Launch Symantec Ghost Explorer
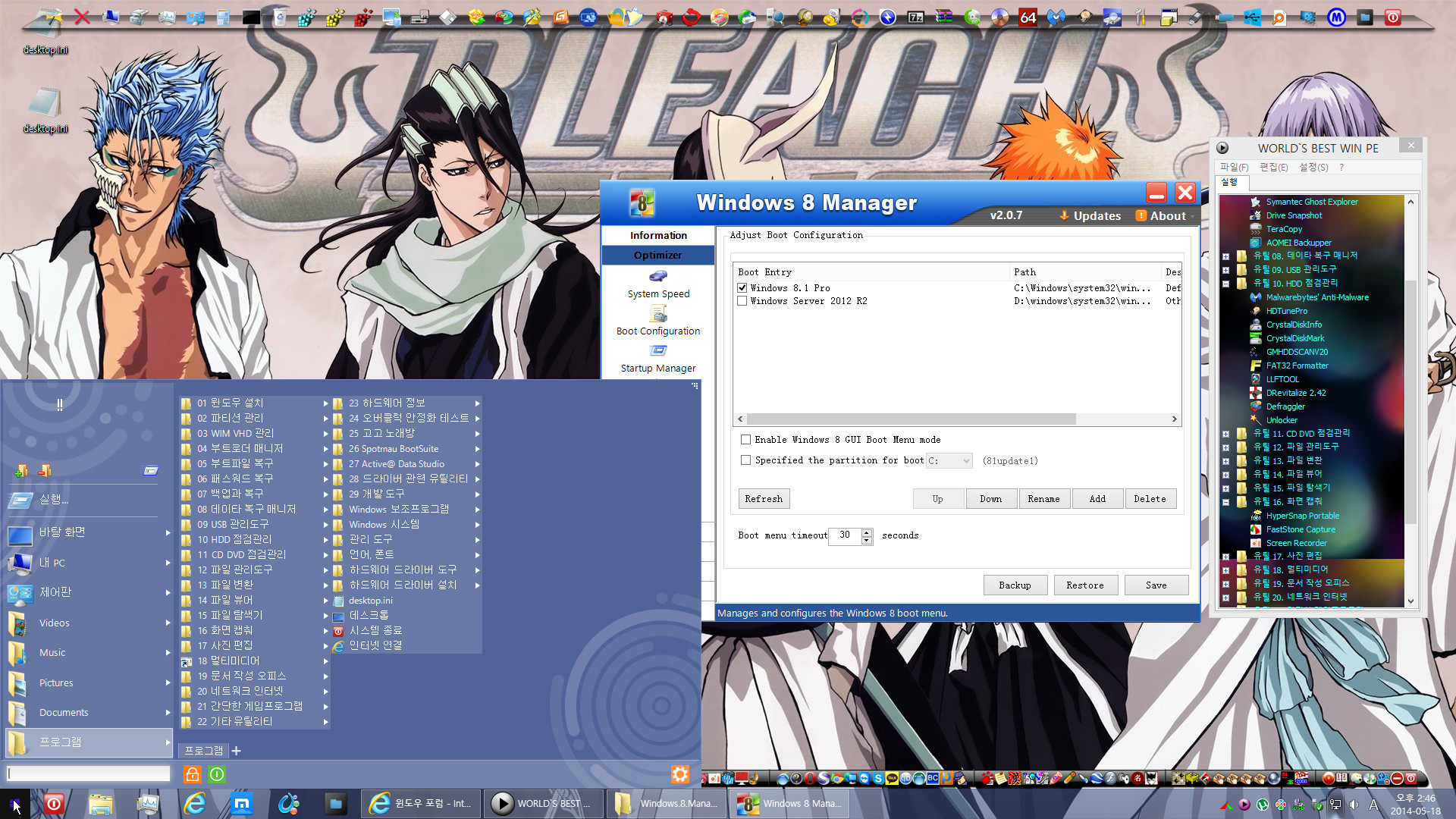 (x=1311, y=202)
